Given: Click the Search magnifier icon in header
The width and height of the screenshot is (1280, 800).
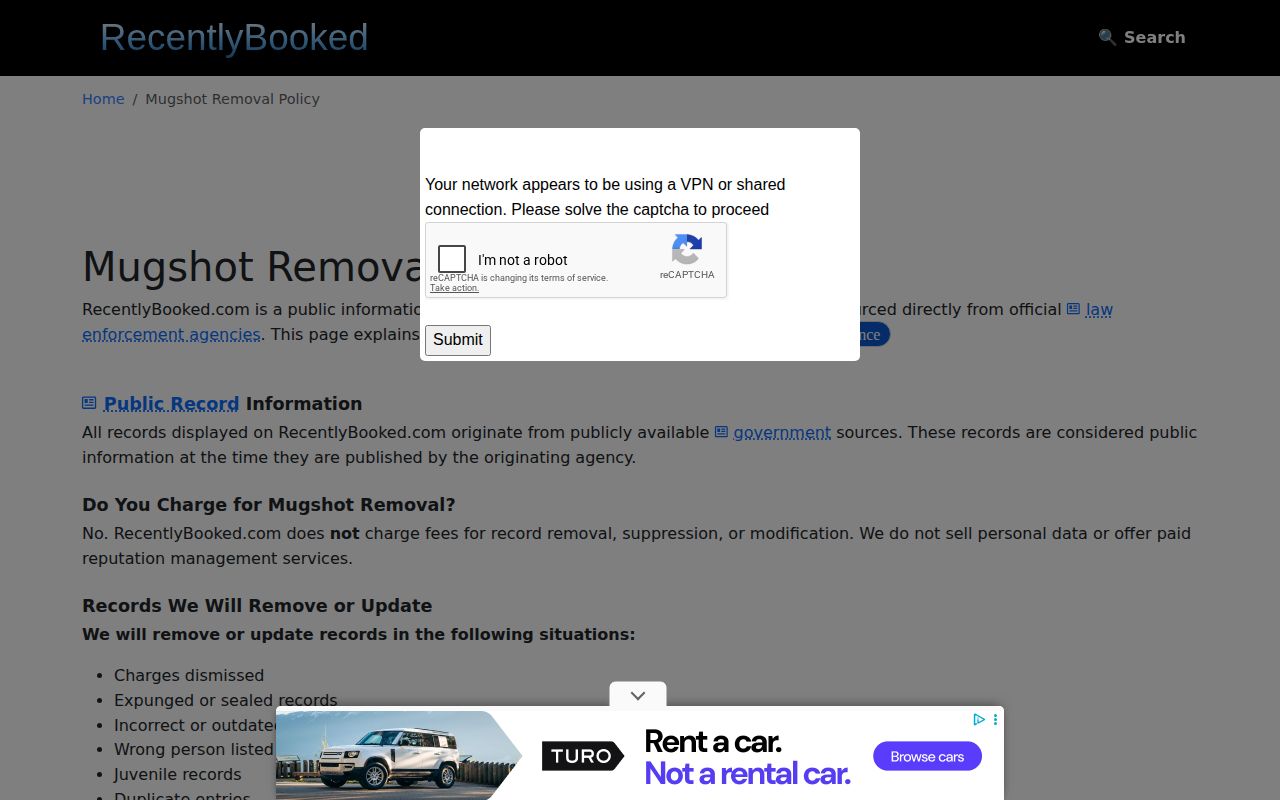Looking at the screenshot, I should coord(1107,37).
